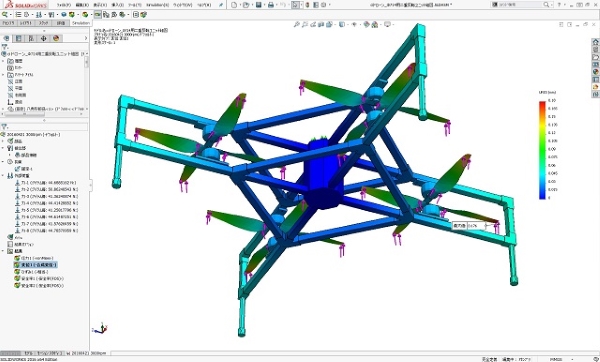
Task: Click the Zoom to Fit magnifier icon
Action: pos(296,24)
